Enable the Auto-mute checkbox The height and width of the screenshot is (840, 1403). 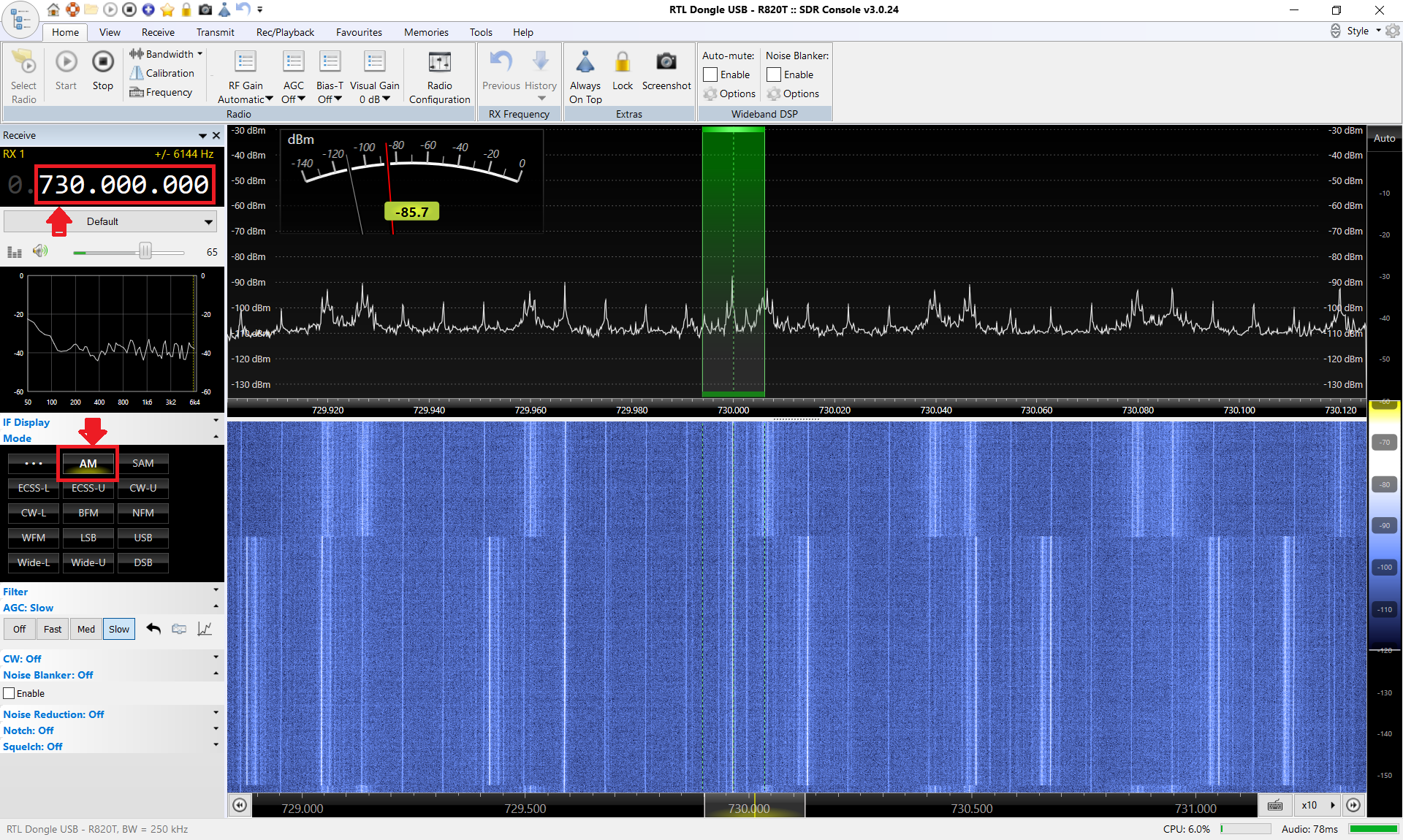(x=710, y=75)
